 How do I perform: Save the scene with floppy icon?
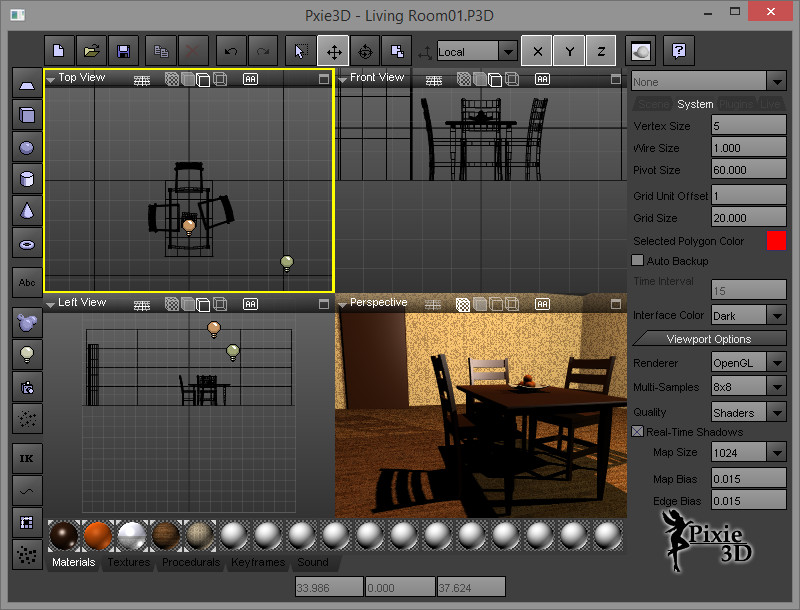[x=123, y=51]
